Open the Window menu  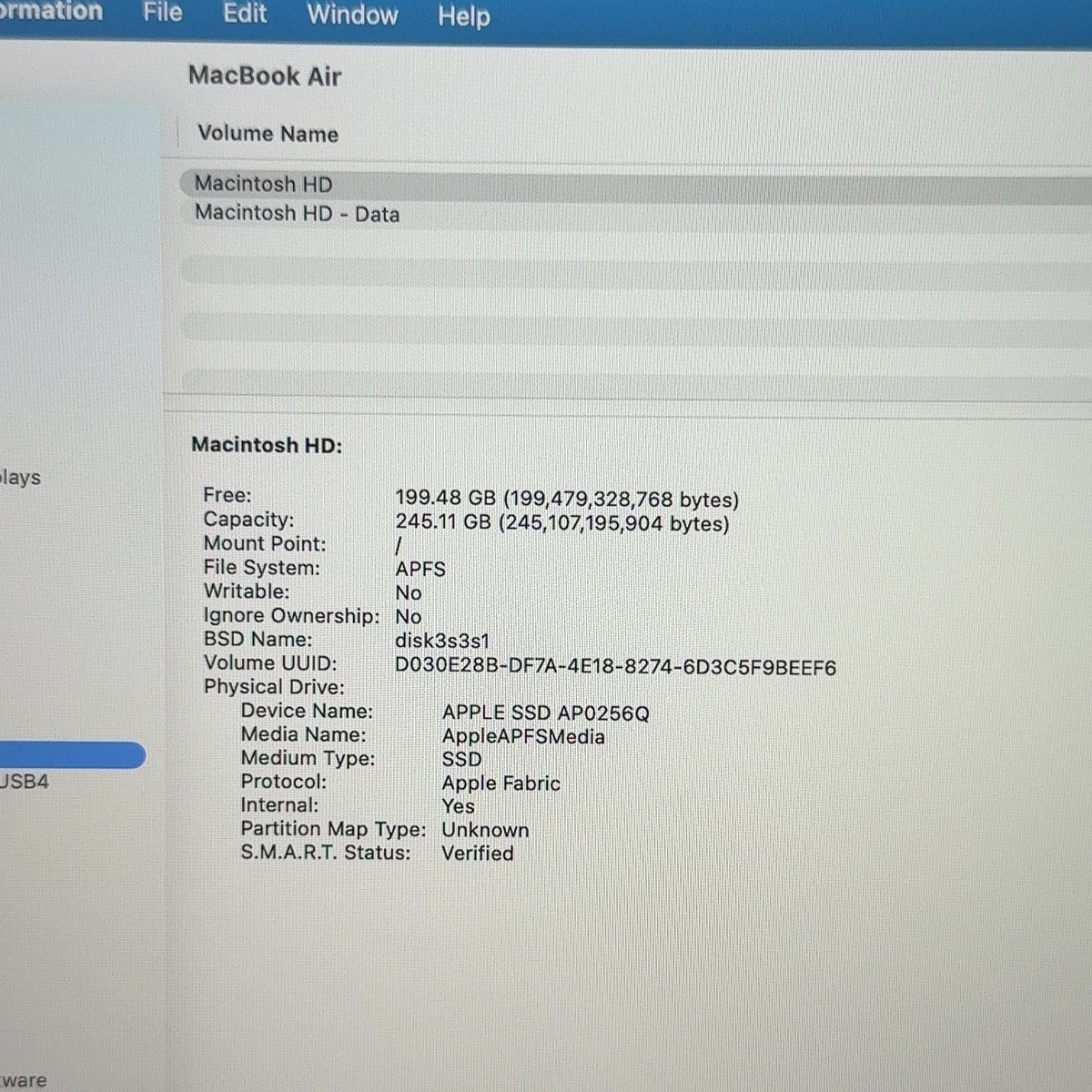pyautogui.click(x=352, y=15)
